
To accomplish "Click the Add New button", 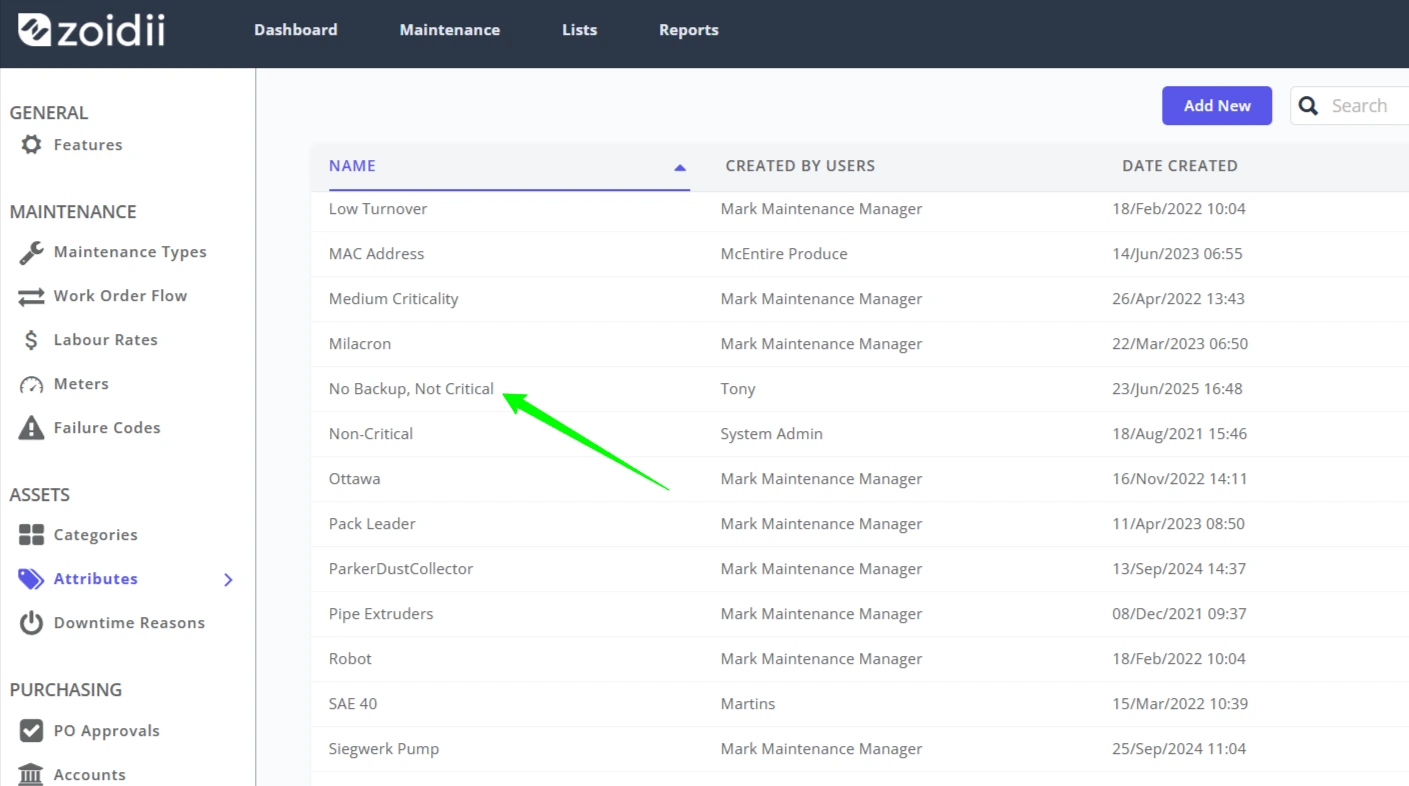I will [x=1217, y=106].
